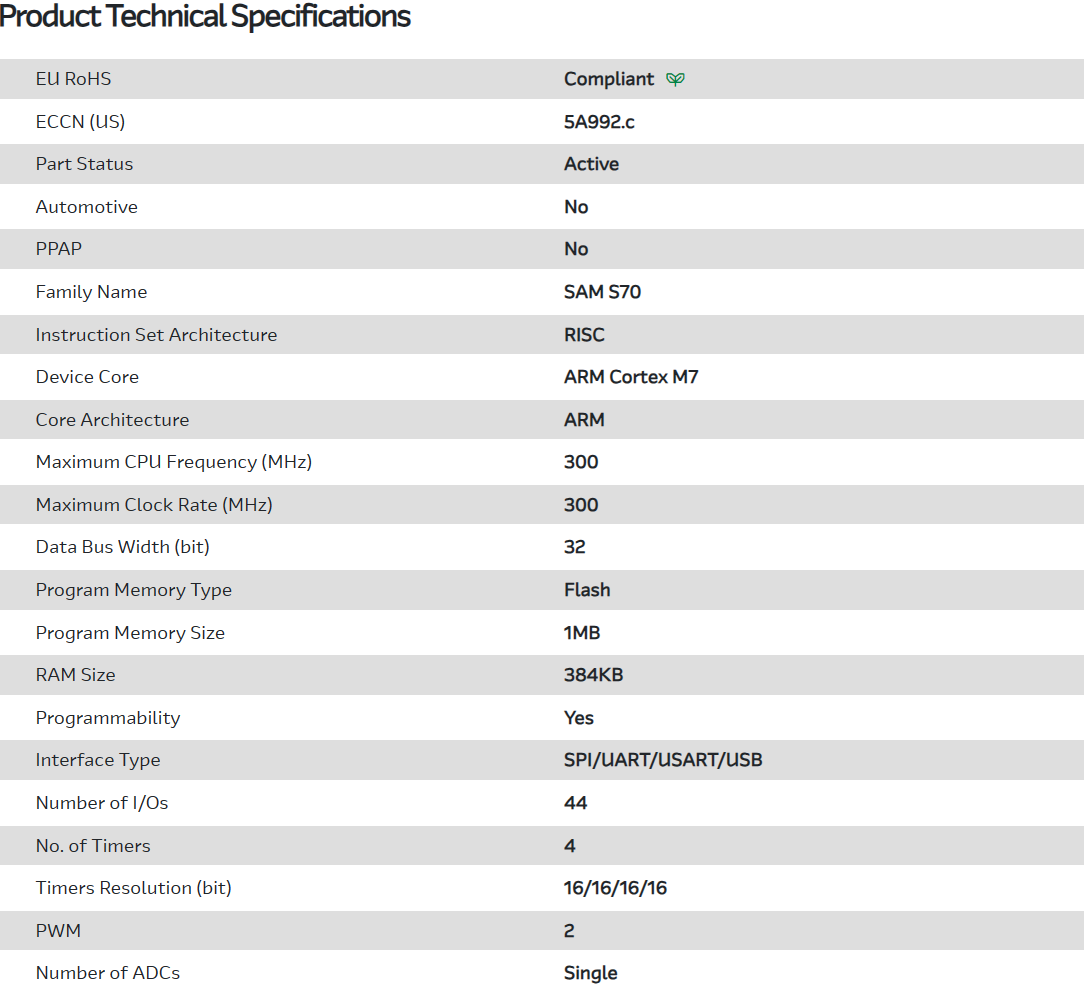Select the RISC instruction set value

584,335
